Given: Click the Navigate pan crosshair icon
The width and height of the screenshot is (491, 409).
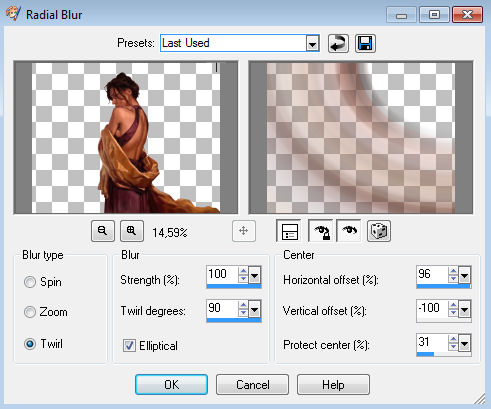Looking at the screenshot, I should click(244, 231).
